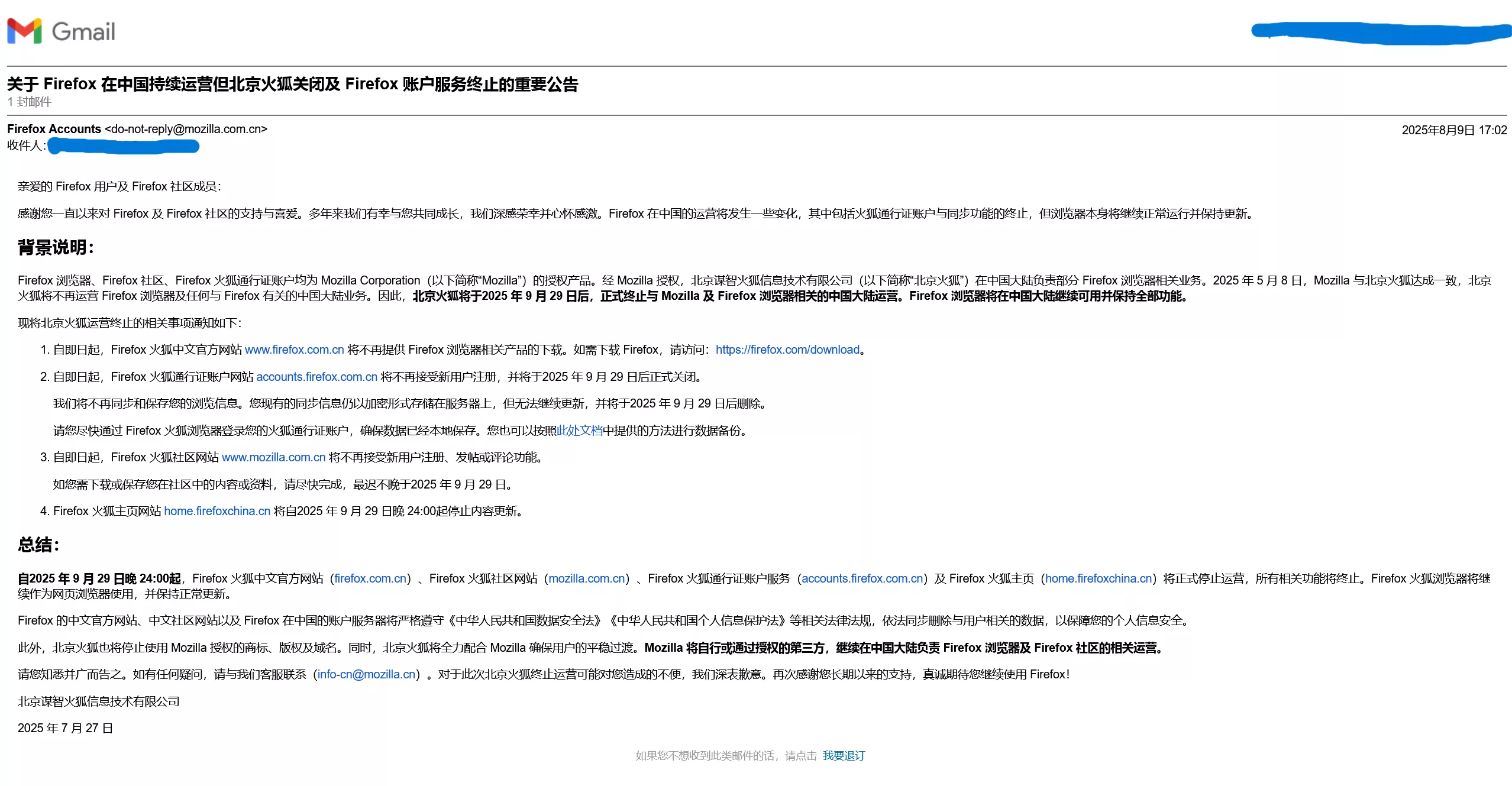Open accounts.firefox.com.cn link in summary paragraph
Image resolution: width=1512 pixels, height=786 pixels.
click(862, 578)
